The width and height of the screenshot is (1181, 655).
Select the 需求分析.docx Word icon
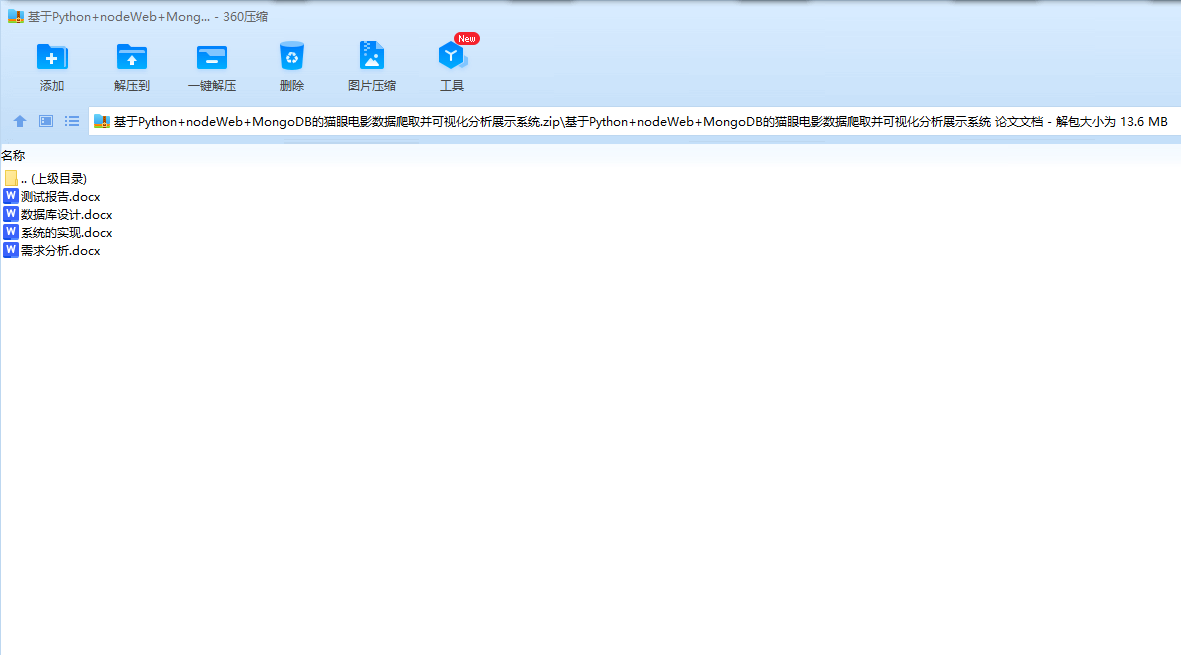(11, 250)
